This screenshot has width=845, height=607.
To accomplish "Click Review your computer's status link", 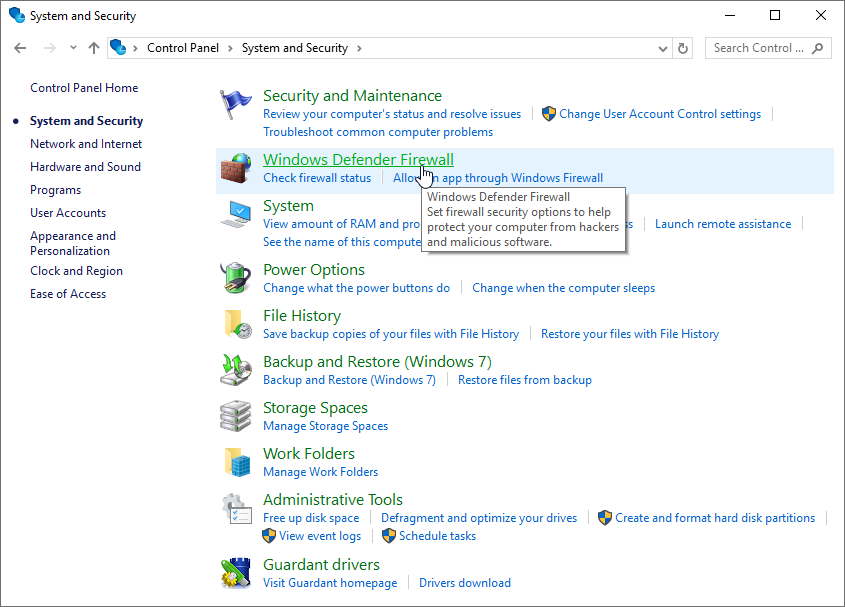I will pyautogui.click(x=392, y=114).
